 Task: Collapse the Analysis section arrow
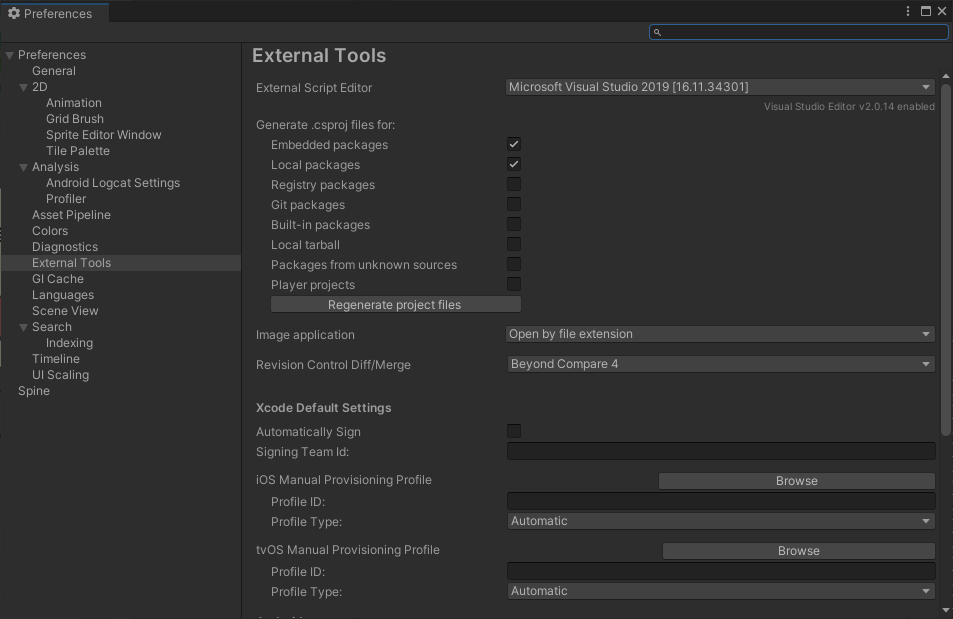(x=24, y=167)
